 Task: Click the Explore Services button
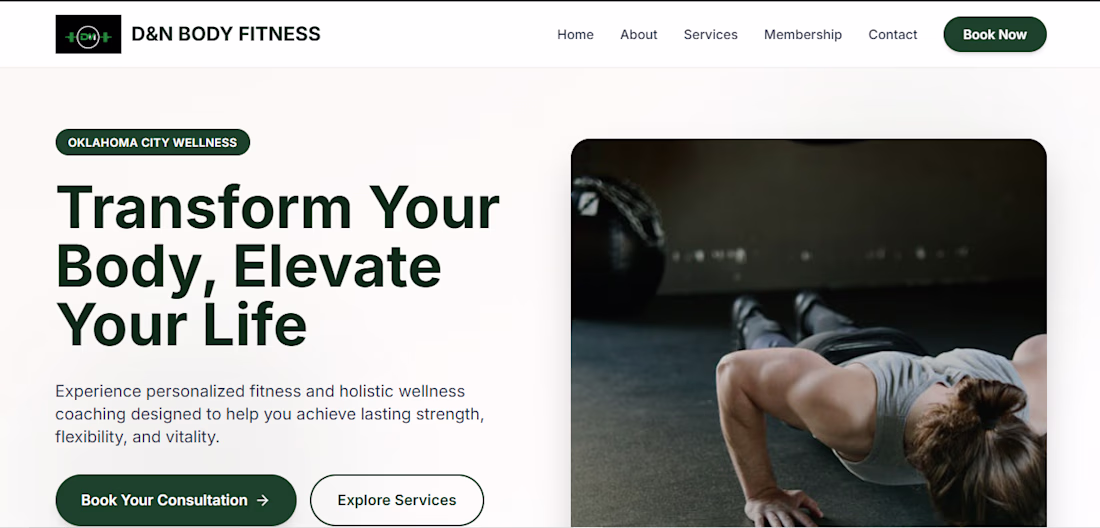[397, 500]
